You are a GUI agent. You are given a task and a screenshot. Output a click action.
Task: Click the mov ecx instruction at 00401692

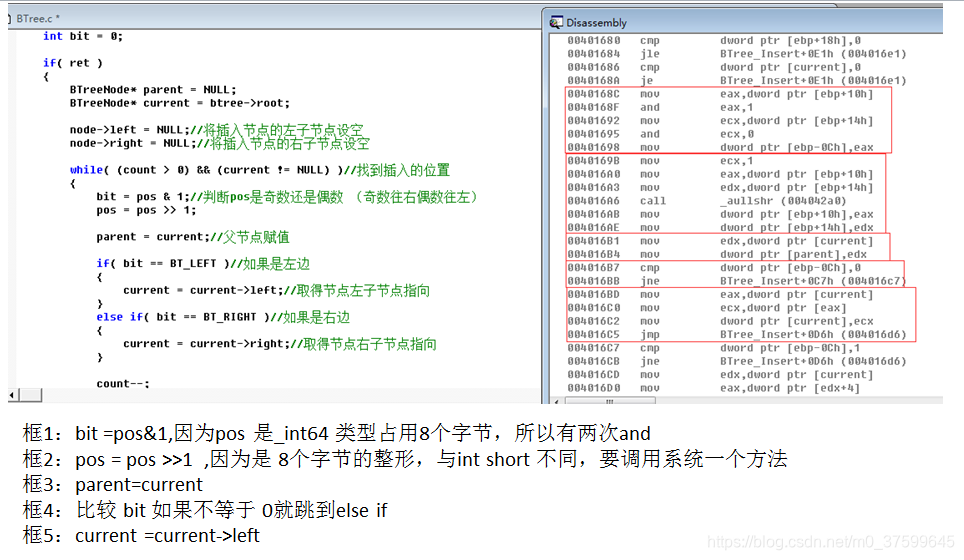pos(720,121)
